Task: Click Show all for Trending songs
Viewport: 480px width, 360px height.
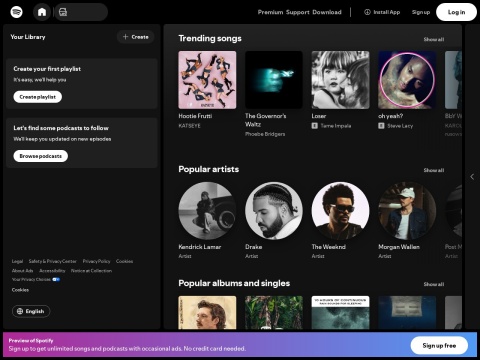Action: coord(434,39)
